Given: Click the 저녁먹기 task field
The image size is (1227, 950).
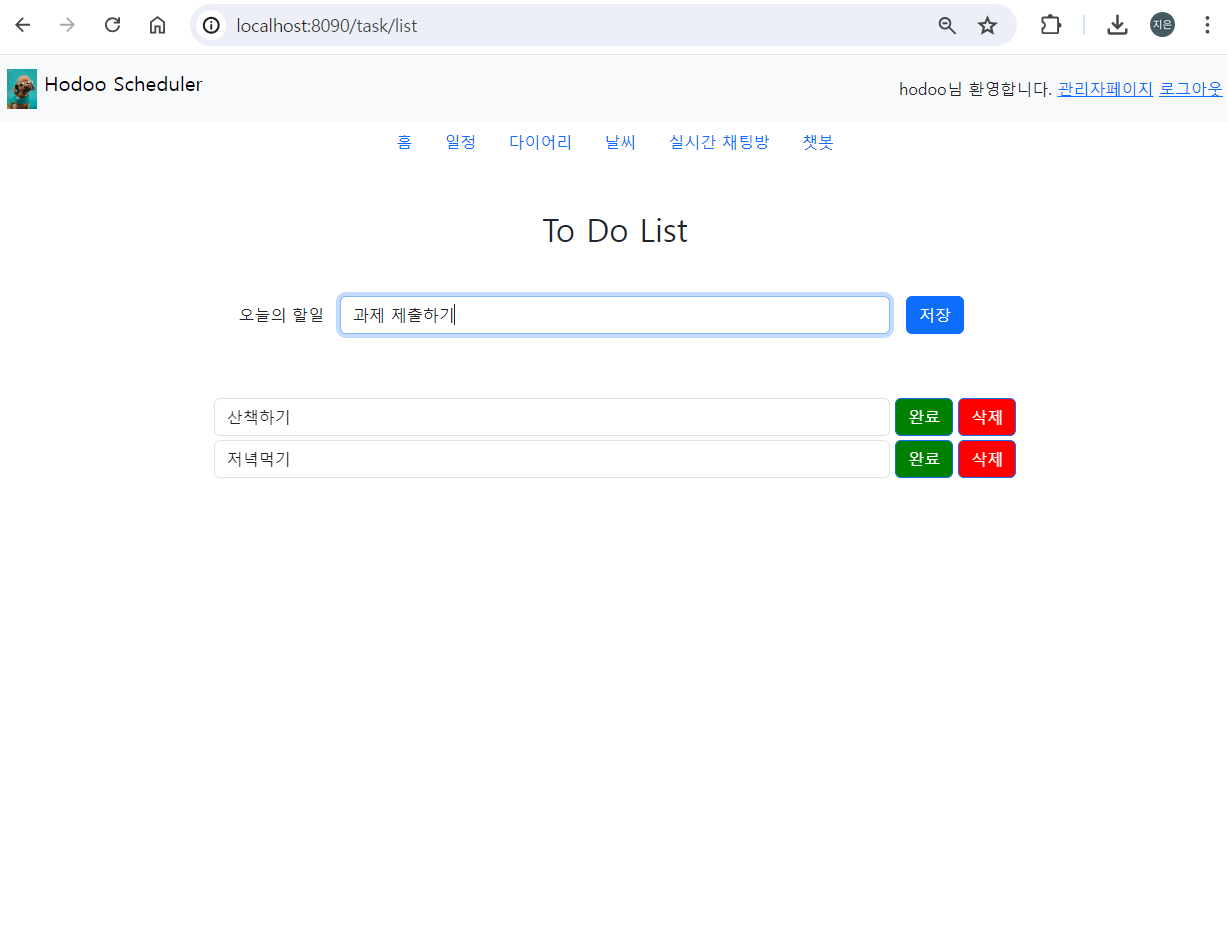Looking at the screenshot, I should tap(552, 459).
